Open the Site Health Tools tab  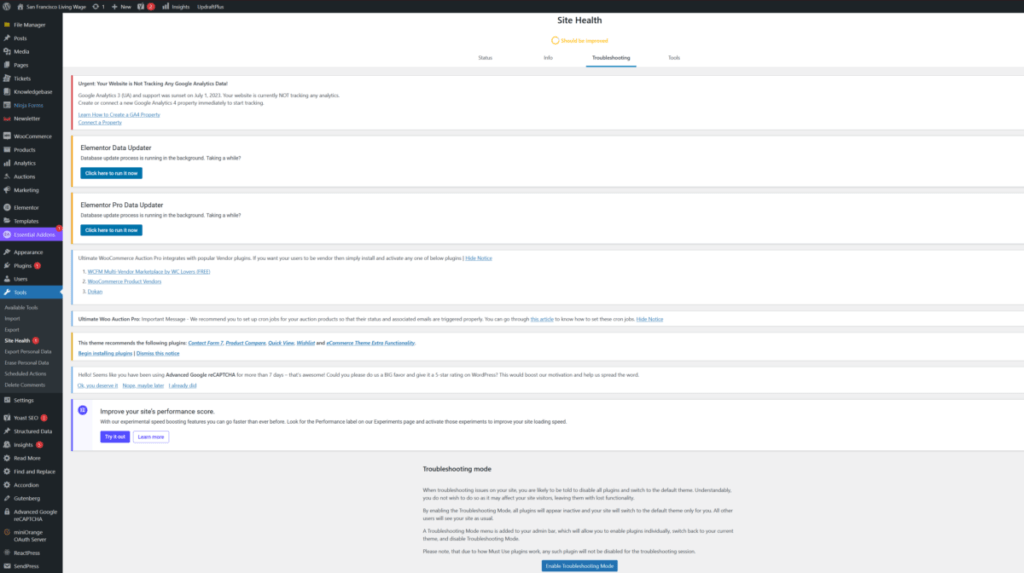tap(674, 58)
